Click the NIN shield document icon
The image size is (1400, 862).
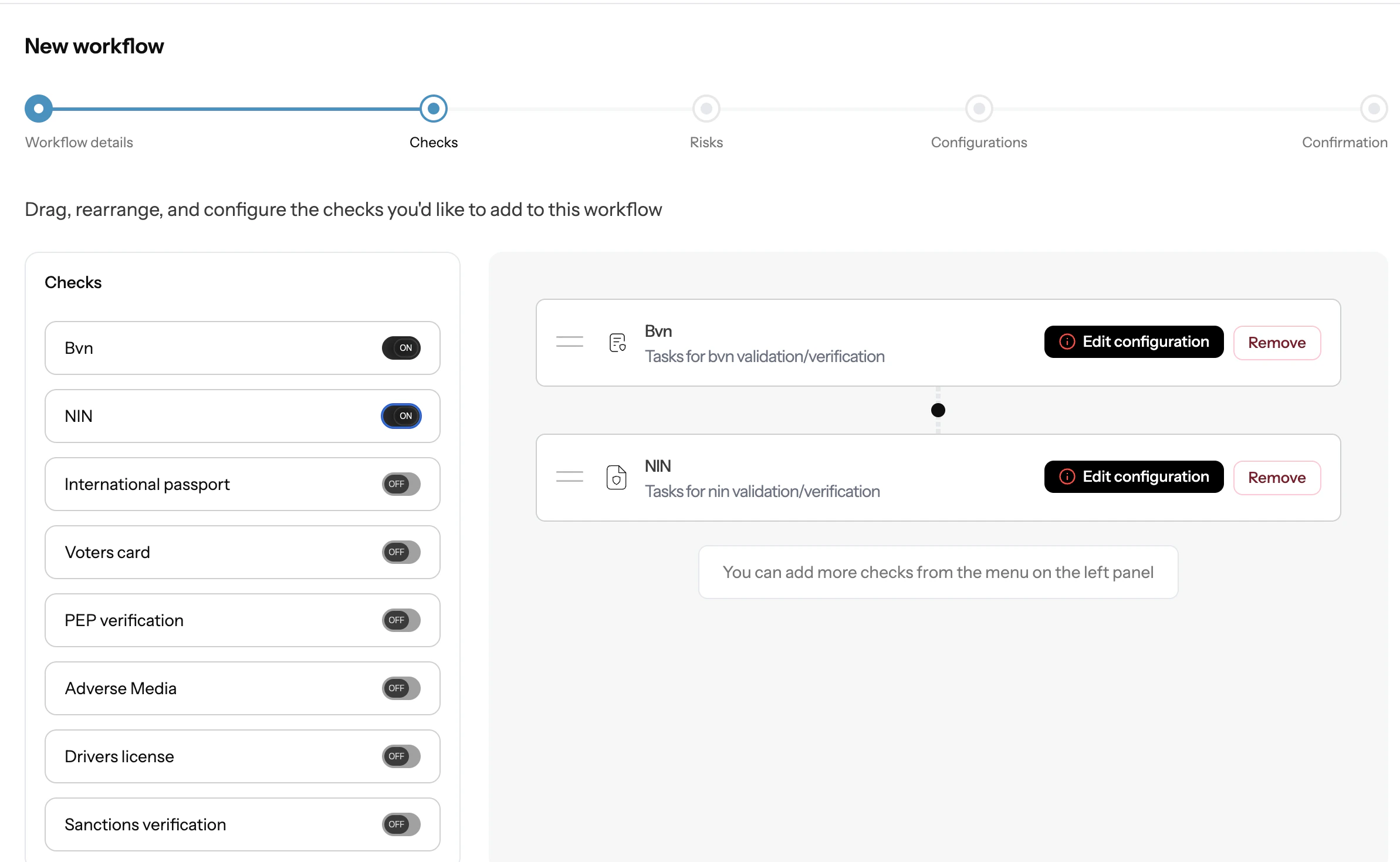[x=617, y=477]
